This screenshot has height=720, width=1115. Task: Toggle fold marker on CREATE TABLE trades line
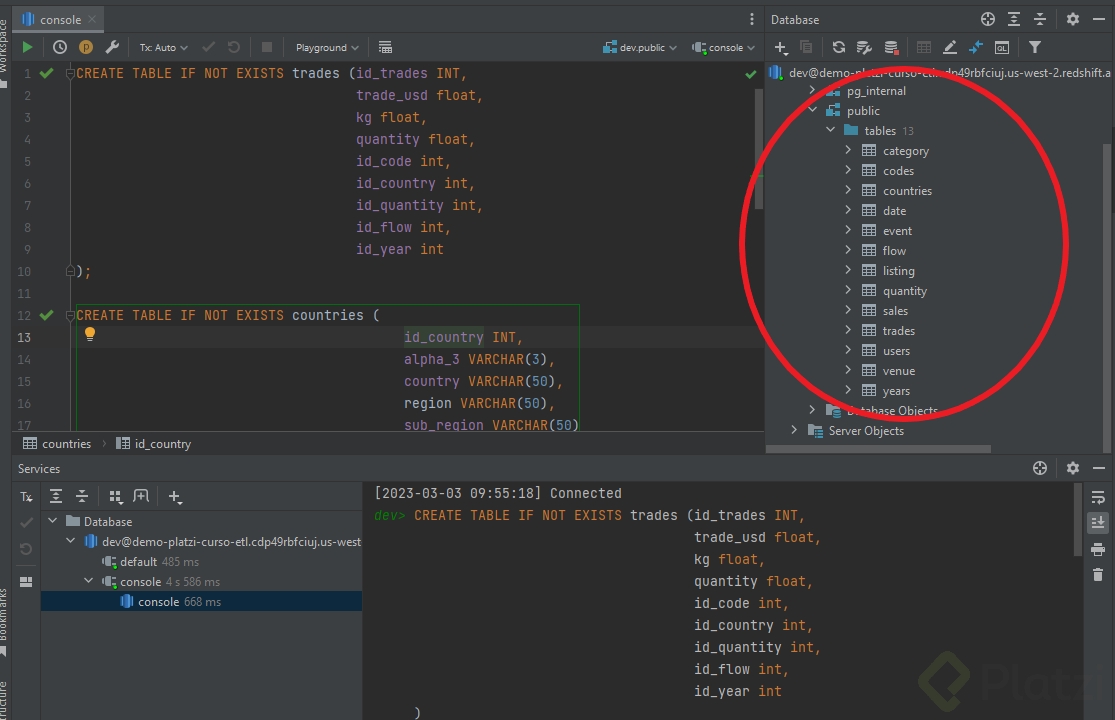70,74
